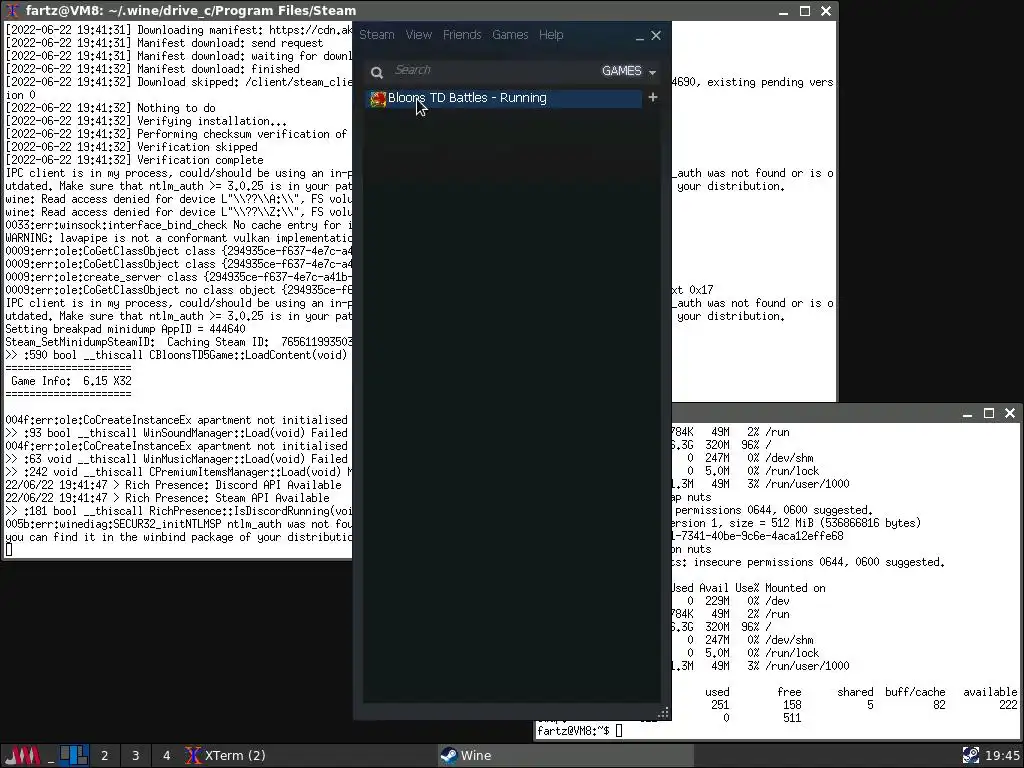The height and width of the screenshot is (768, 1024).
Task: Maximize the lower-right terminal window
Action: click(989, 413)
